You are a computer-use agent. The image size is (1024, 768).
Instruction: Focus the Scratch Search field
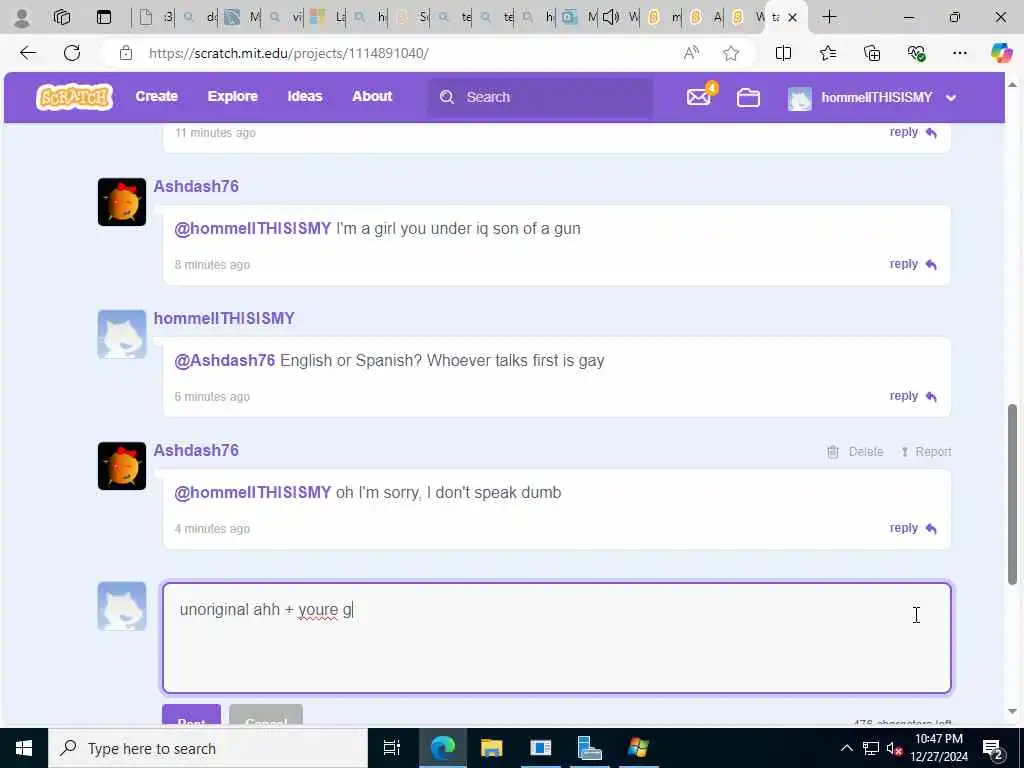540,97
